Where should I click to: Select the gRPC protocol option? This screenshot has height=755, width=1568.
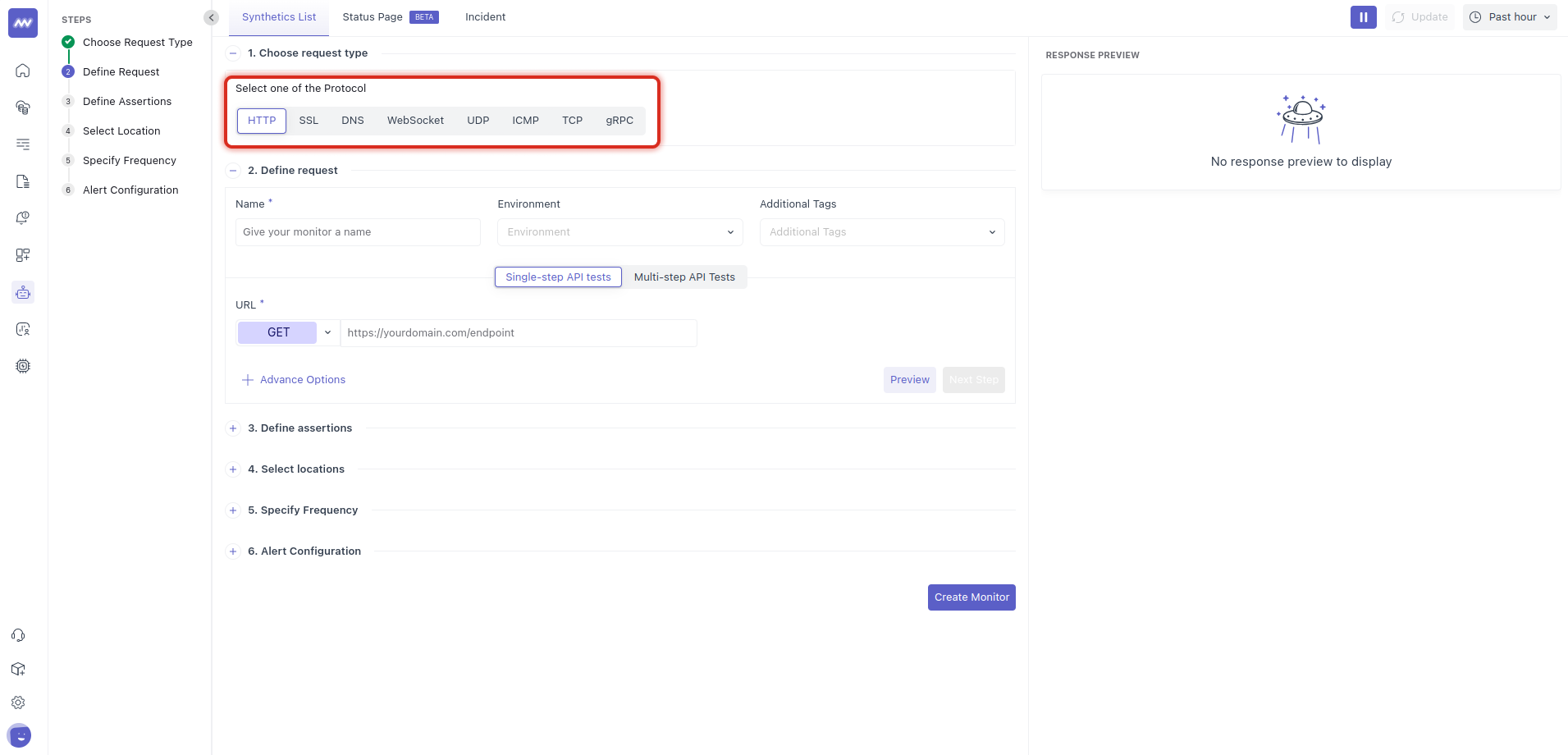point(619,121)
